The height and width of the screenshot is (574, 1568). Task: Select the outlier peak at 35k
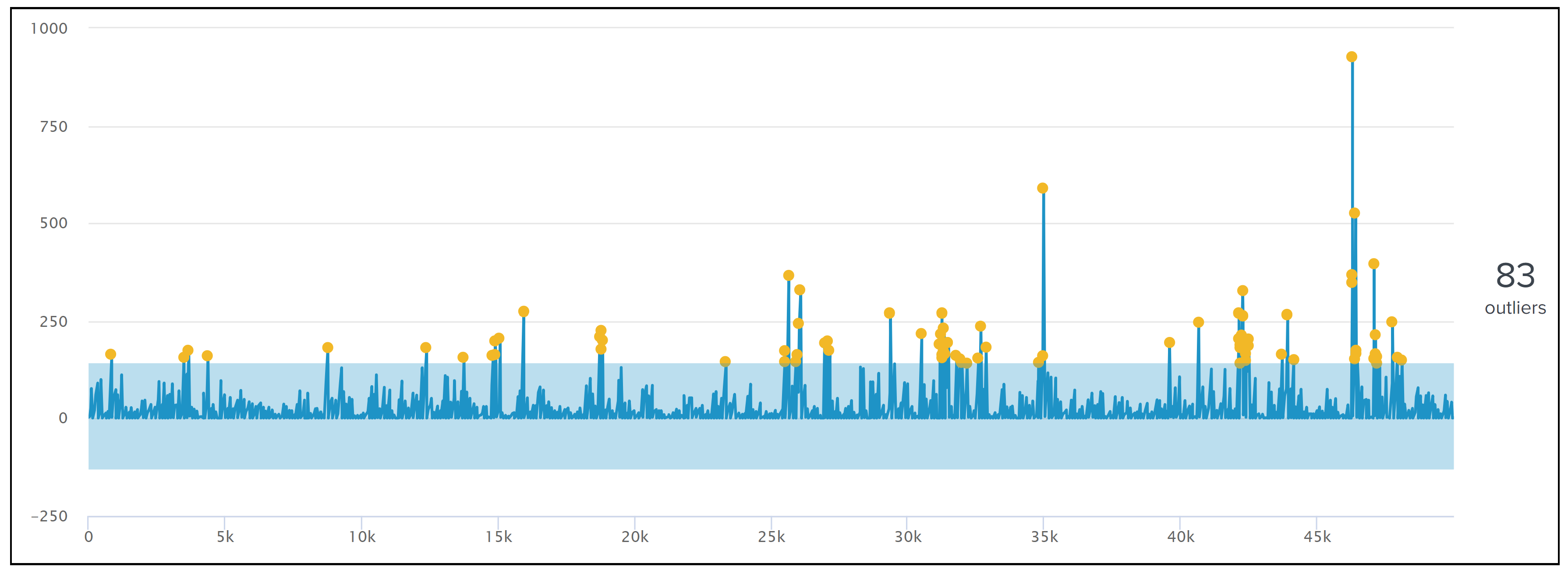1042,188
